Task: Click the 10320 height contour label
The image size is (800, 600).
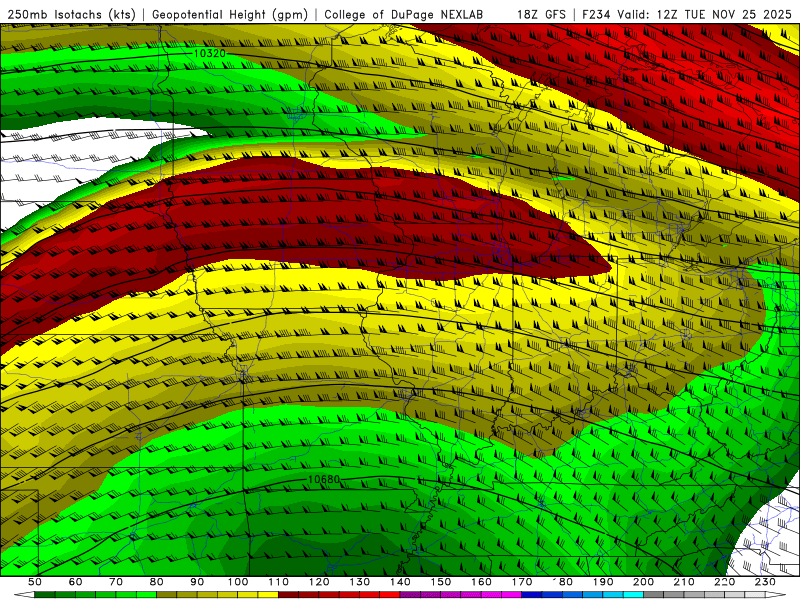Action: coord(209,53)
